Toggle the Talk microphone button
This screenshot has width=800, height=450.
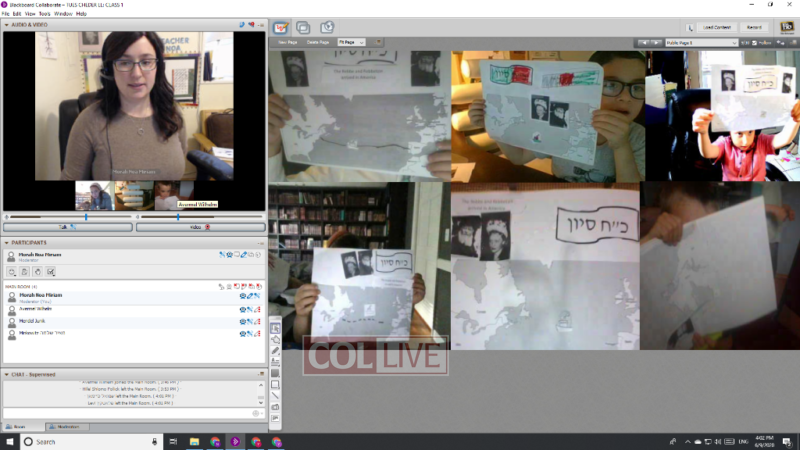coord(68,227)
